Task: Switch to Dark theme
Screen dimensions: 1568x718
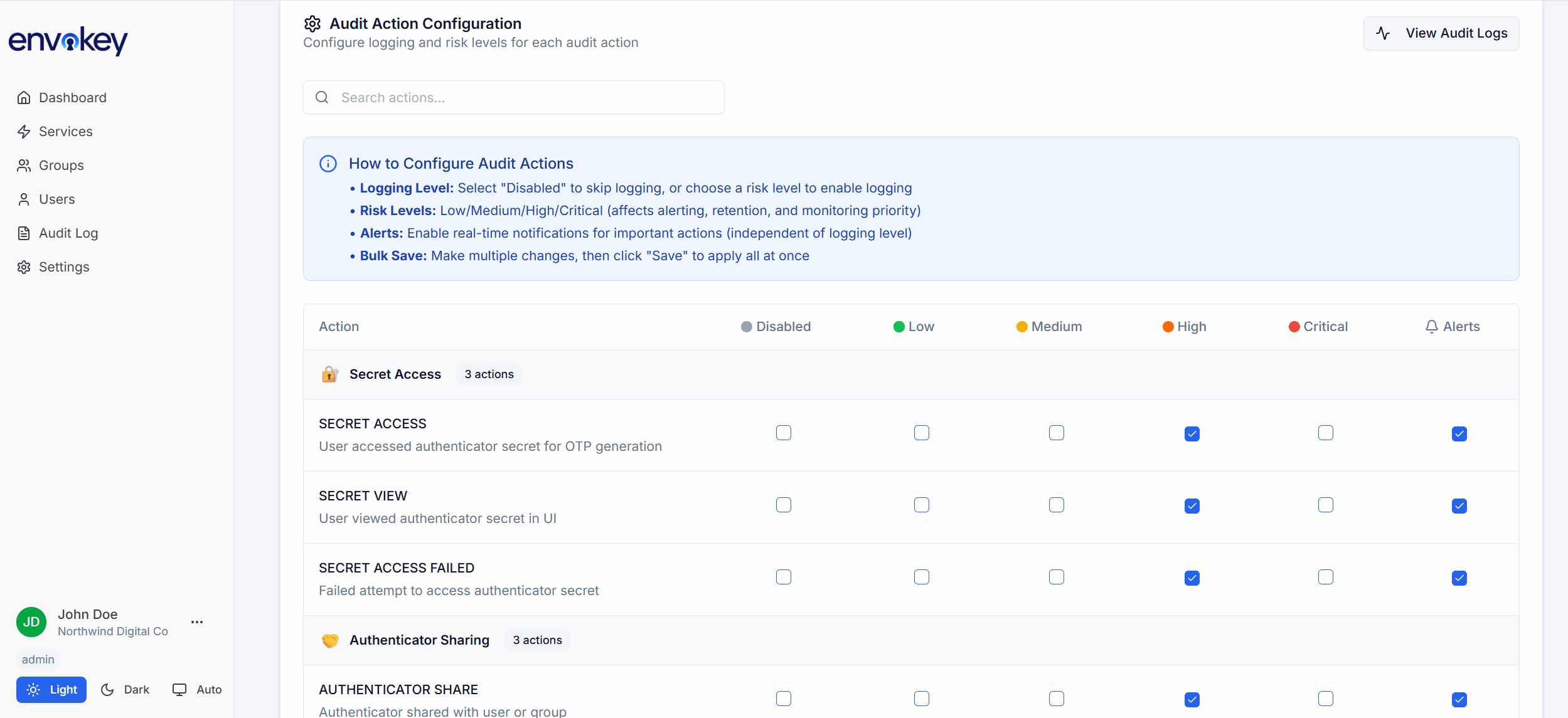Action: (125, 690)
